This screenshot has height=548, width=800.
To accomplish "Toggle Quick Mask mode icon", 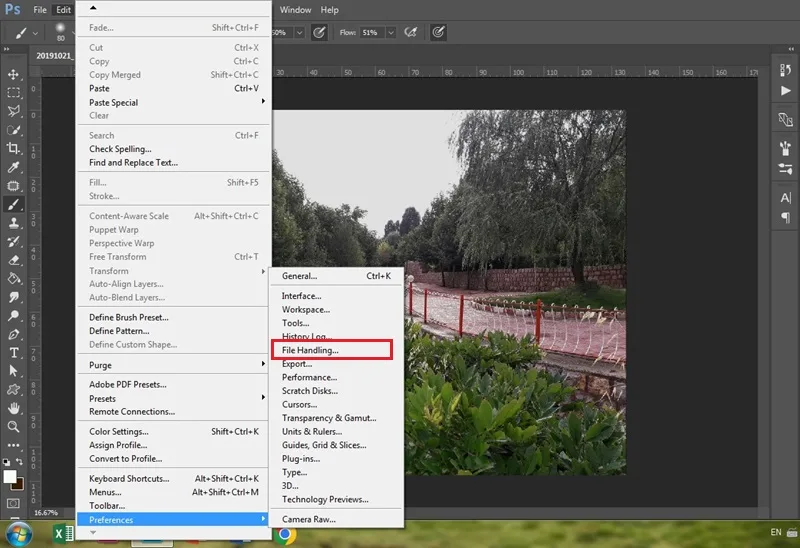I will (13, 503).
